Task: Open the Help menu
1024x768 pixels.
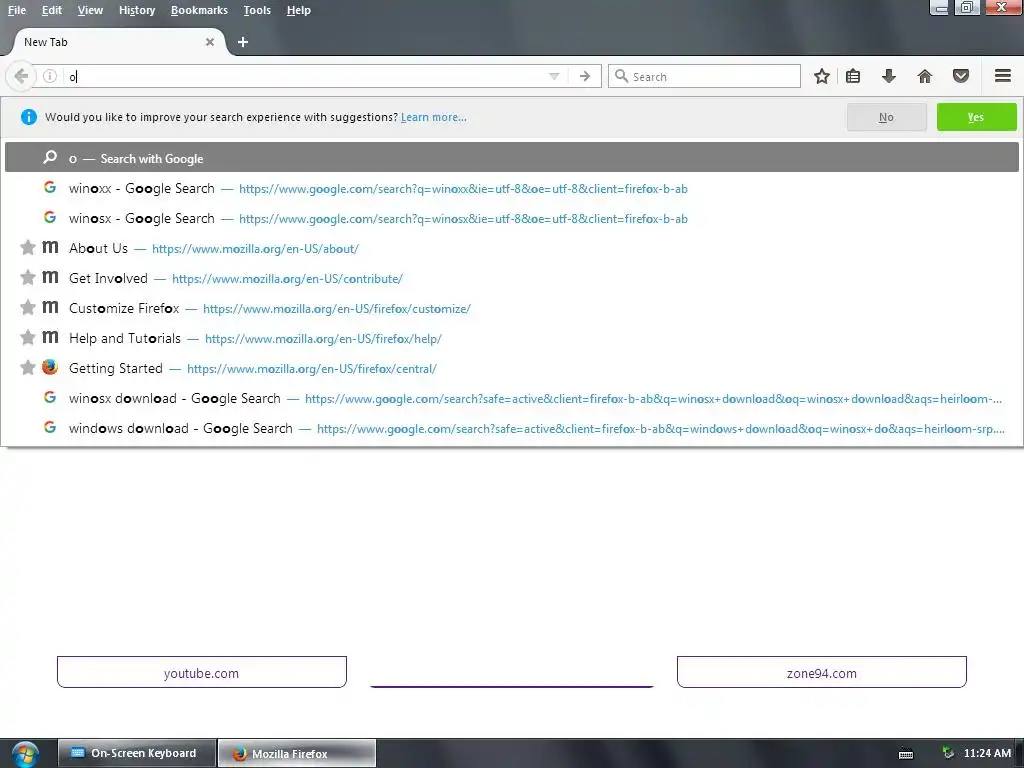Action: 298,10
